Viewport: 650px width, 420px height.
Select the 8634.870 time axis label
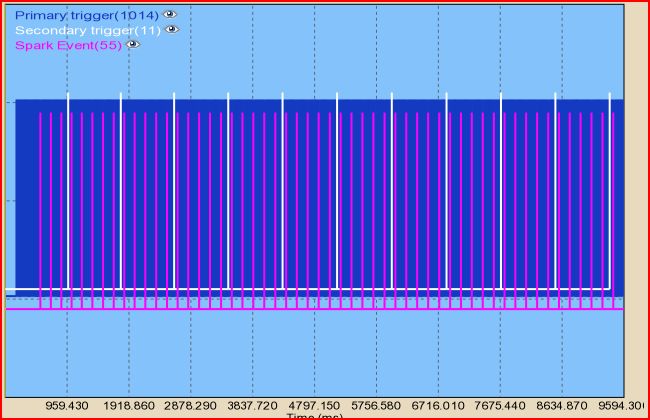point(563,406)
